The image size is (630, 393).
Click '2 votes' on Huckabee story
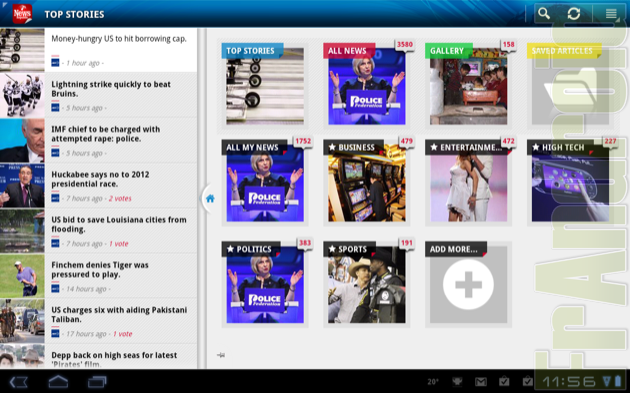coord(120,199)
